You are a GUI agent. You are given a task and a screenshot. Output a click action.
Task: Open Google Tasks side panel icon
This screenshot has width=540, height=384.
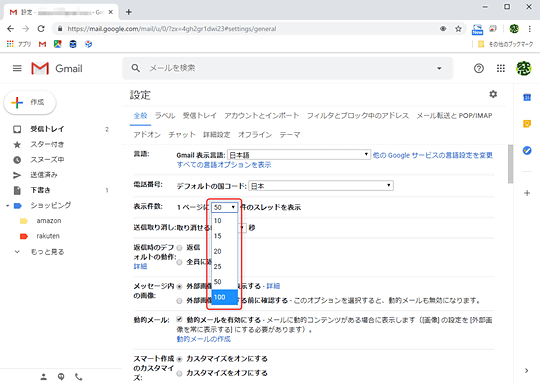[x=527, y=150]
